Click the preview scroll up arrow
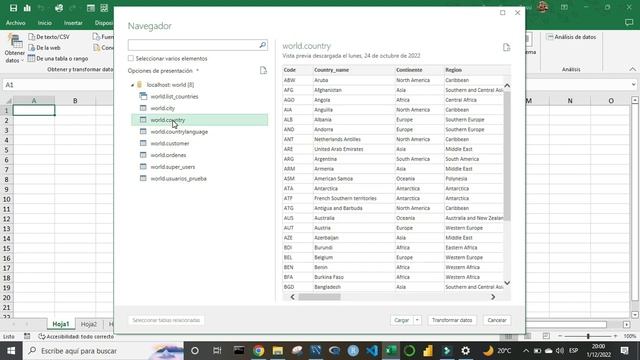The image size is (640, 360). click(x=507, y=85)
